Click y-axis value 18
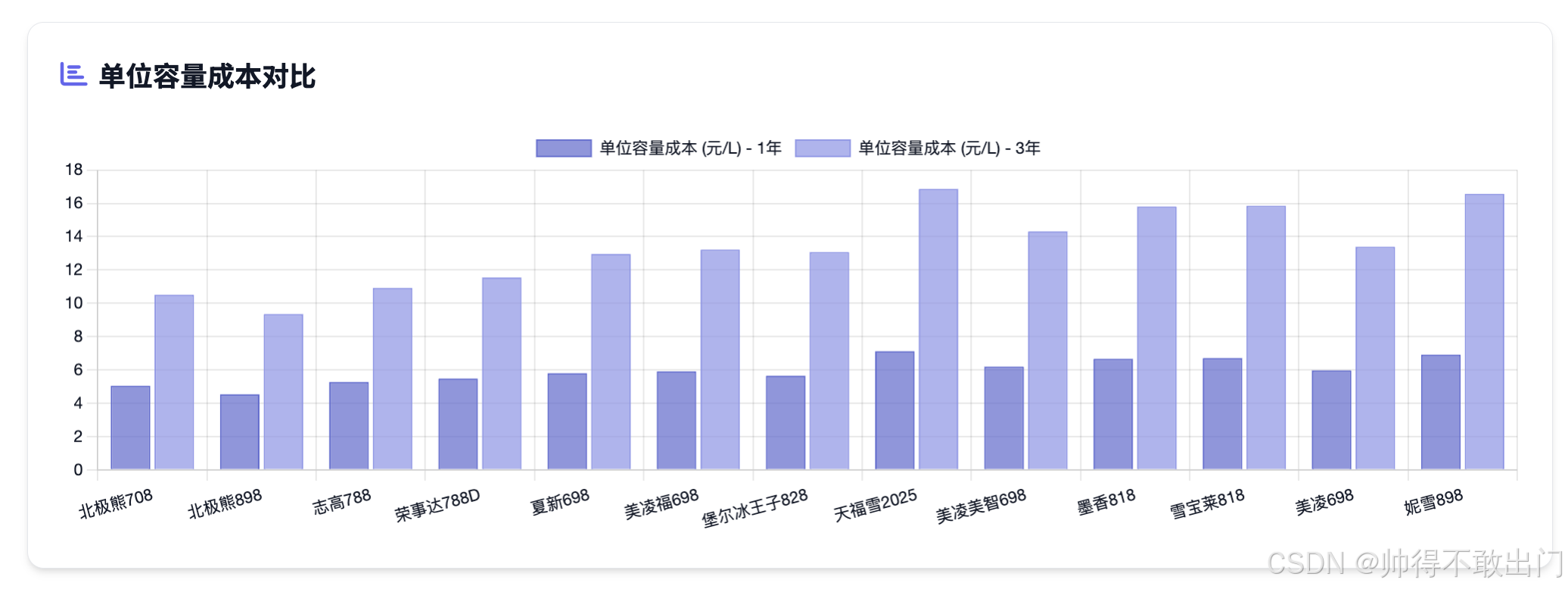This screenshot has width=1568, height=589. click(74, 170)
